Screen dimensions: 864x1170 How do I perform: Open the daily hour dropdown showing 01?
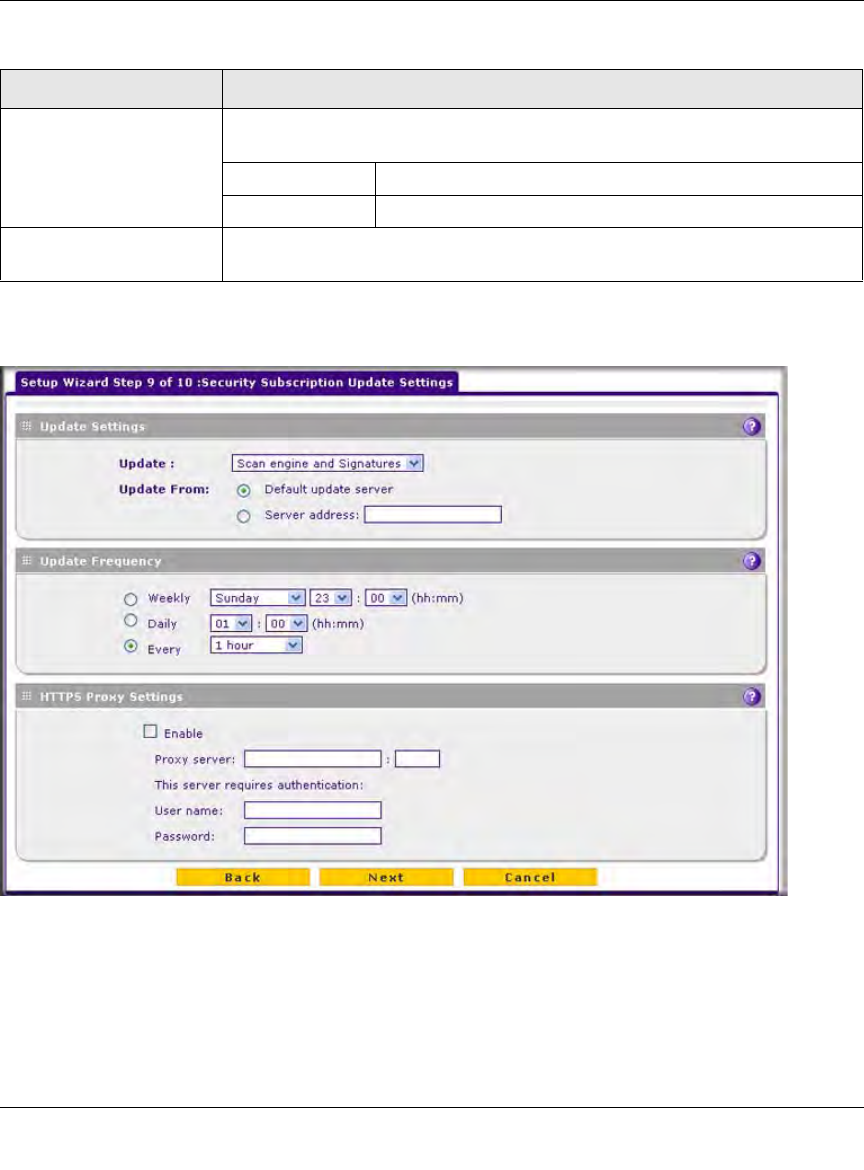231,623
